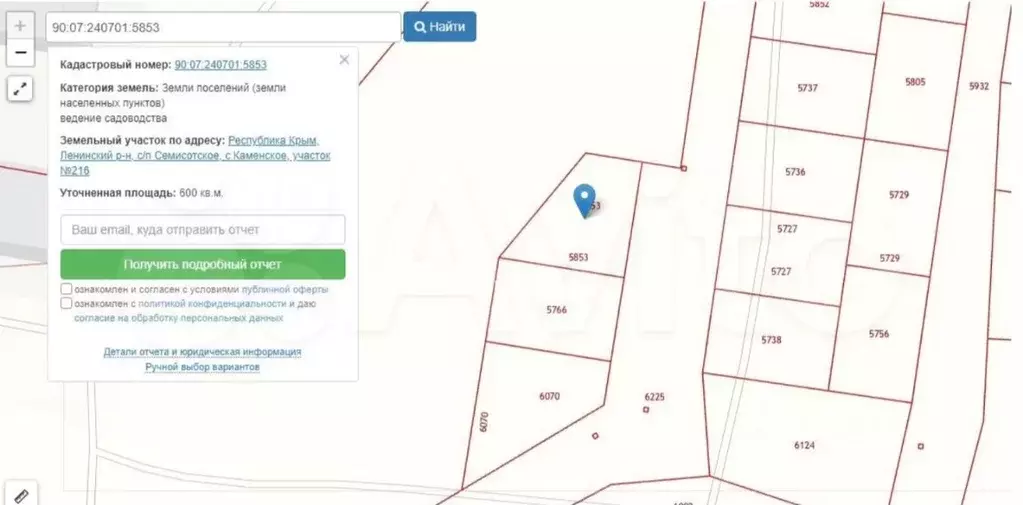Click Получить подробный отчет green button
Screen dimensions: 1023x505
coord(203,265)
